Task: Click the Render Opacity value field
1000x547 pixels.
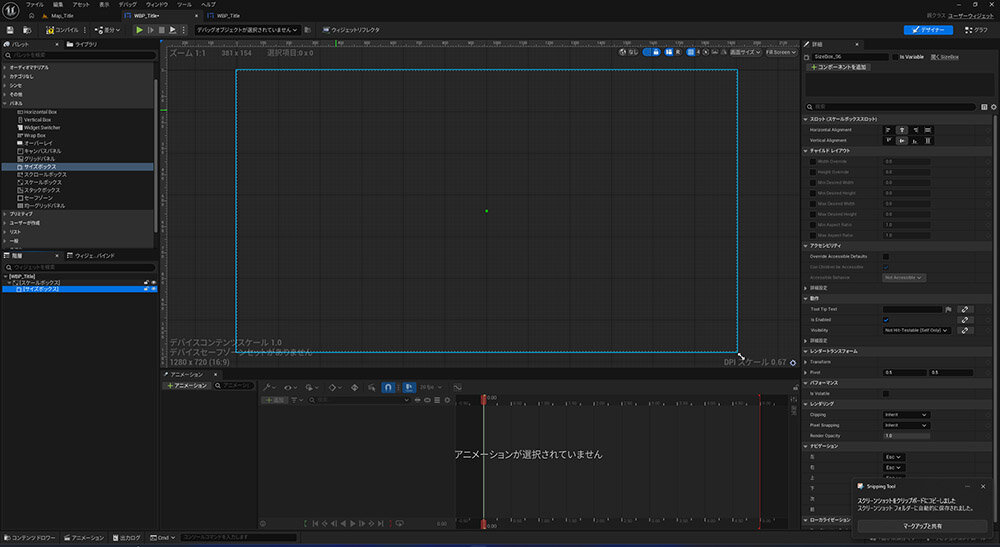Action: tap(906, 435)
